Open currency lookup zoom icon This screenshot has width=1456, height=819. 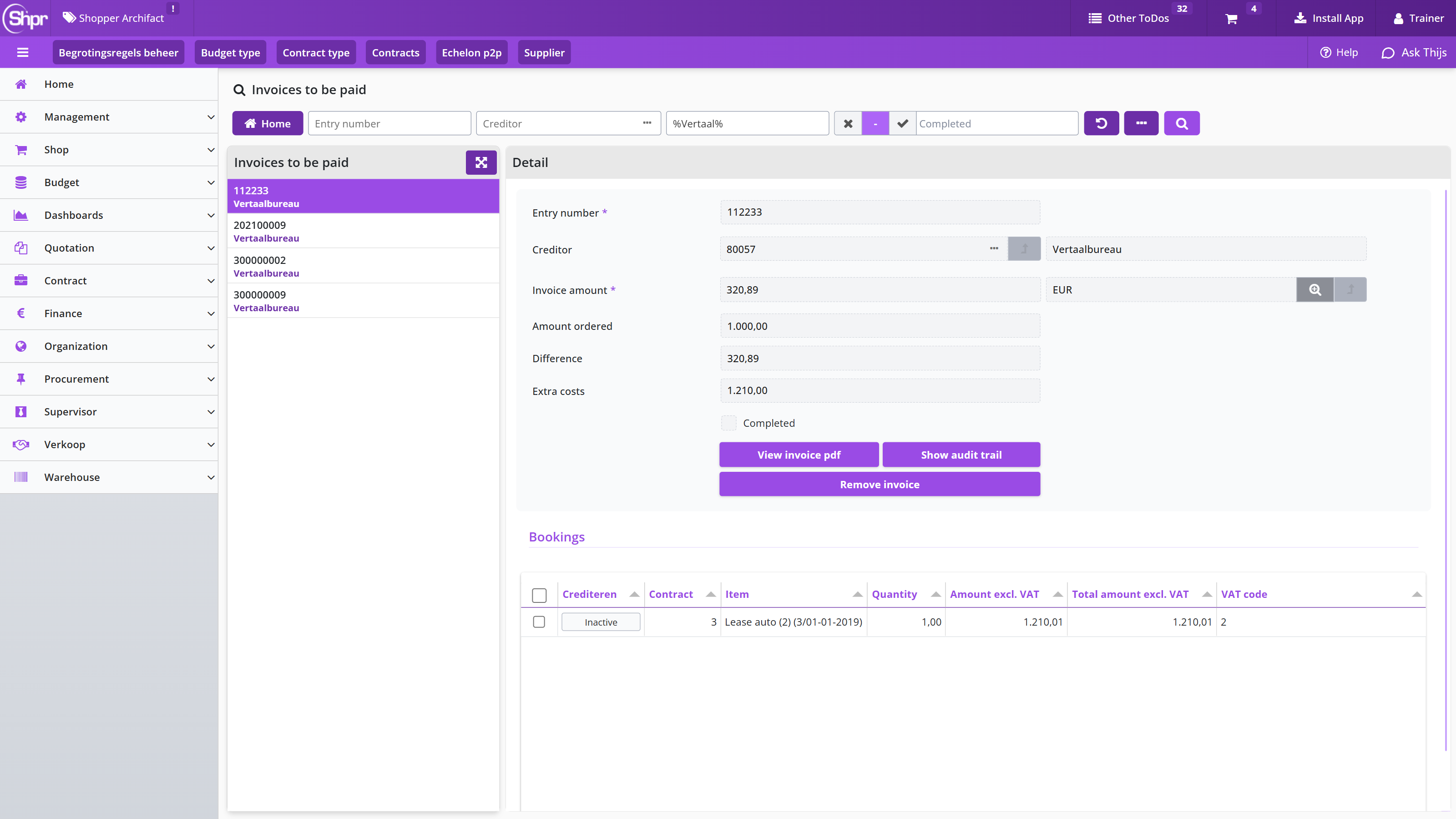1314,289
